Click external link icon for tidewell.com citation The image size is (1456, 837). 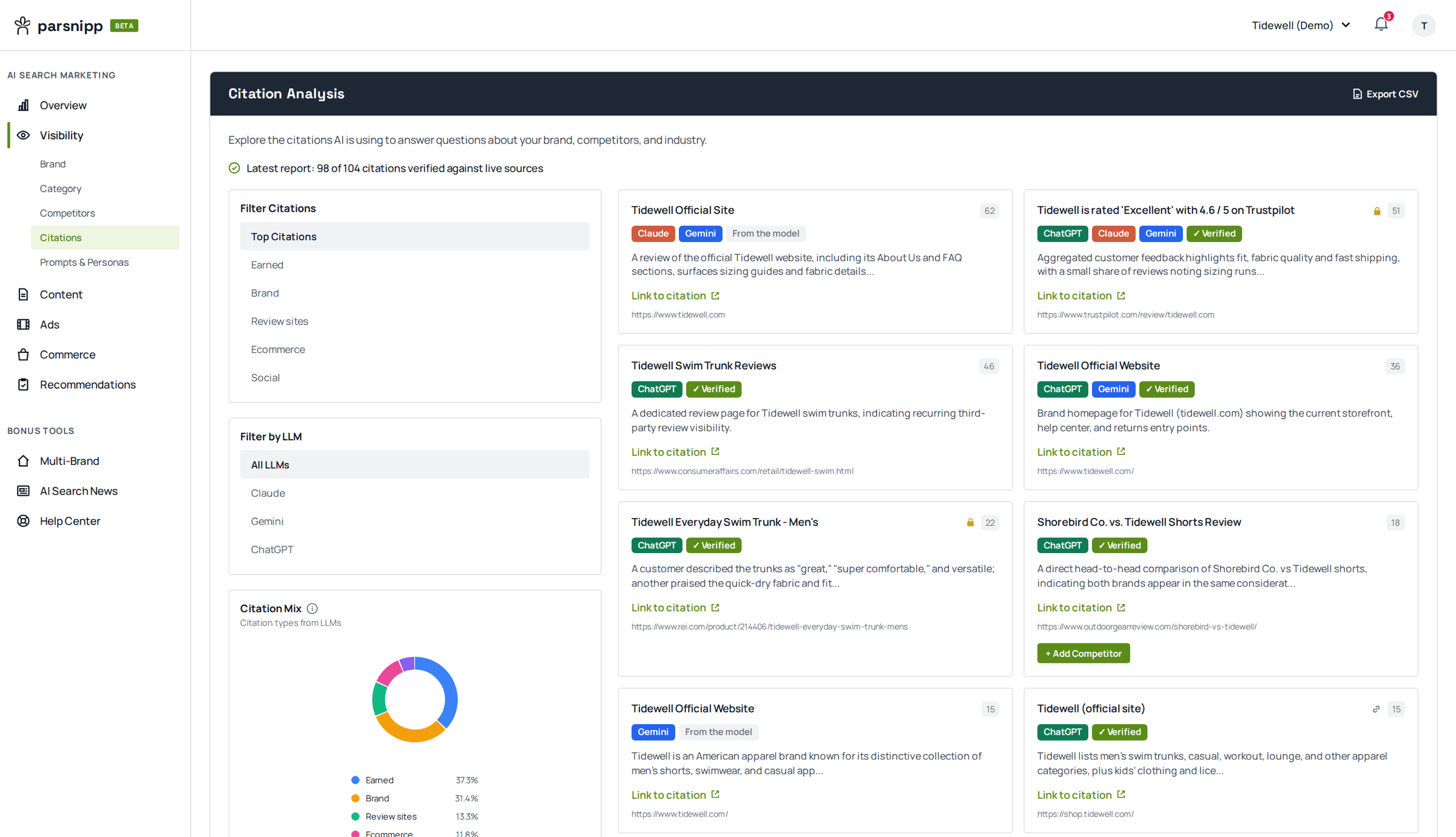[x=715, y=295]
